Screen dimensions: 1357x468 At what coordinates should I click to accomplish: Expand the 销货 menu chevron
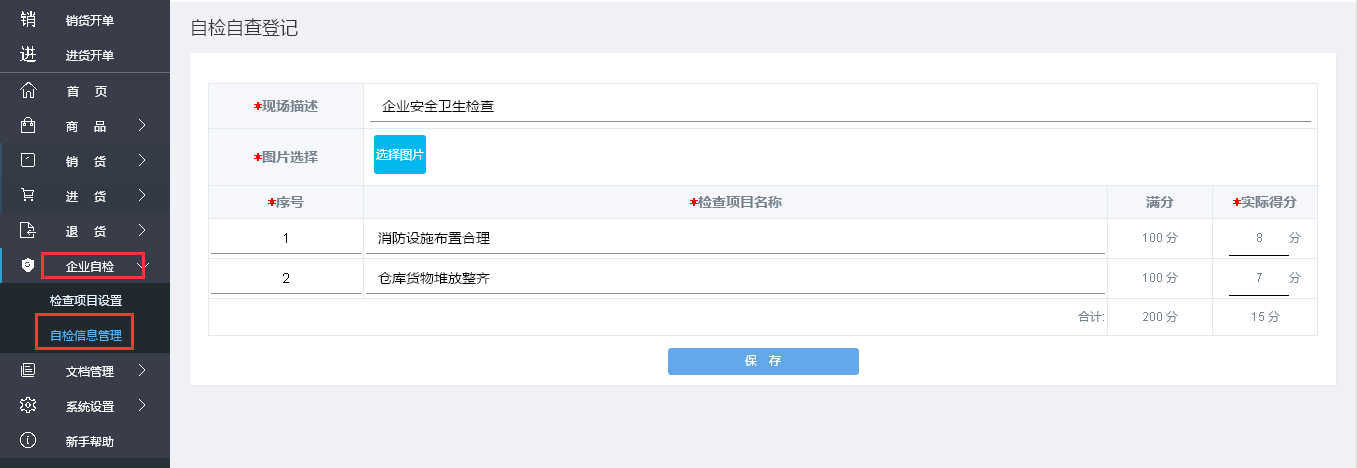(142, 160)
